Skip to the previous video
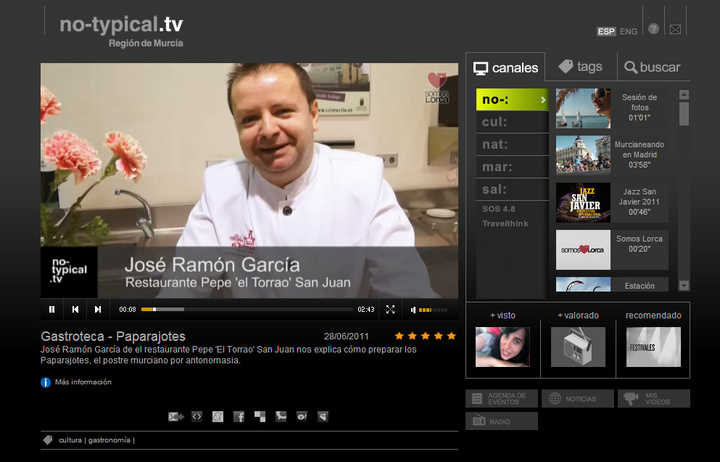The image size is (720, 462). (x=75, y=310)
